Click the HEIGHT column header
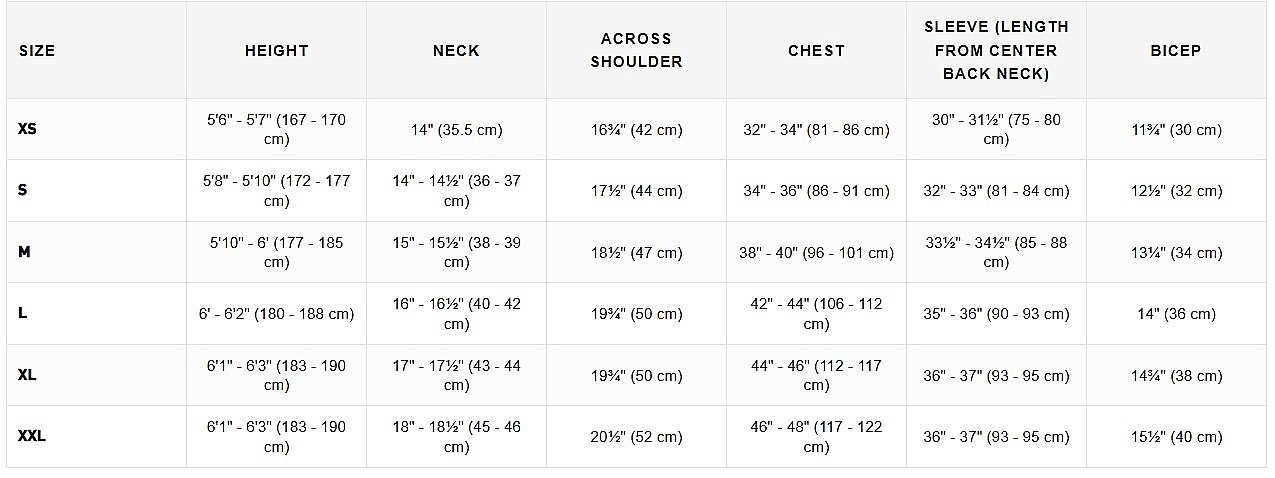This screenshot has width=1275, height=478. pyautogui.click(x=276, y=51)
